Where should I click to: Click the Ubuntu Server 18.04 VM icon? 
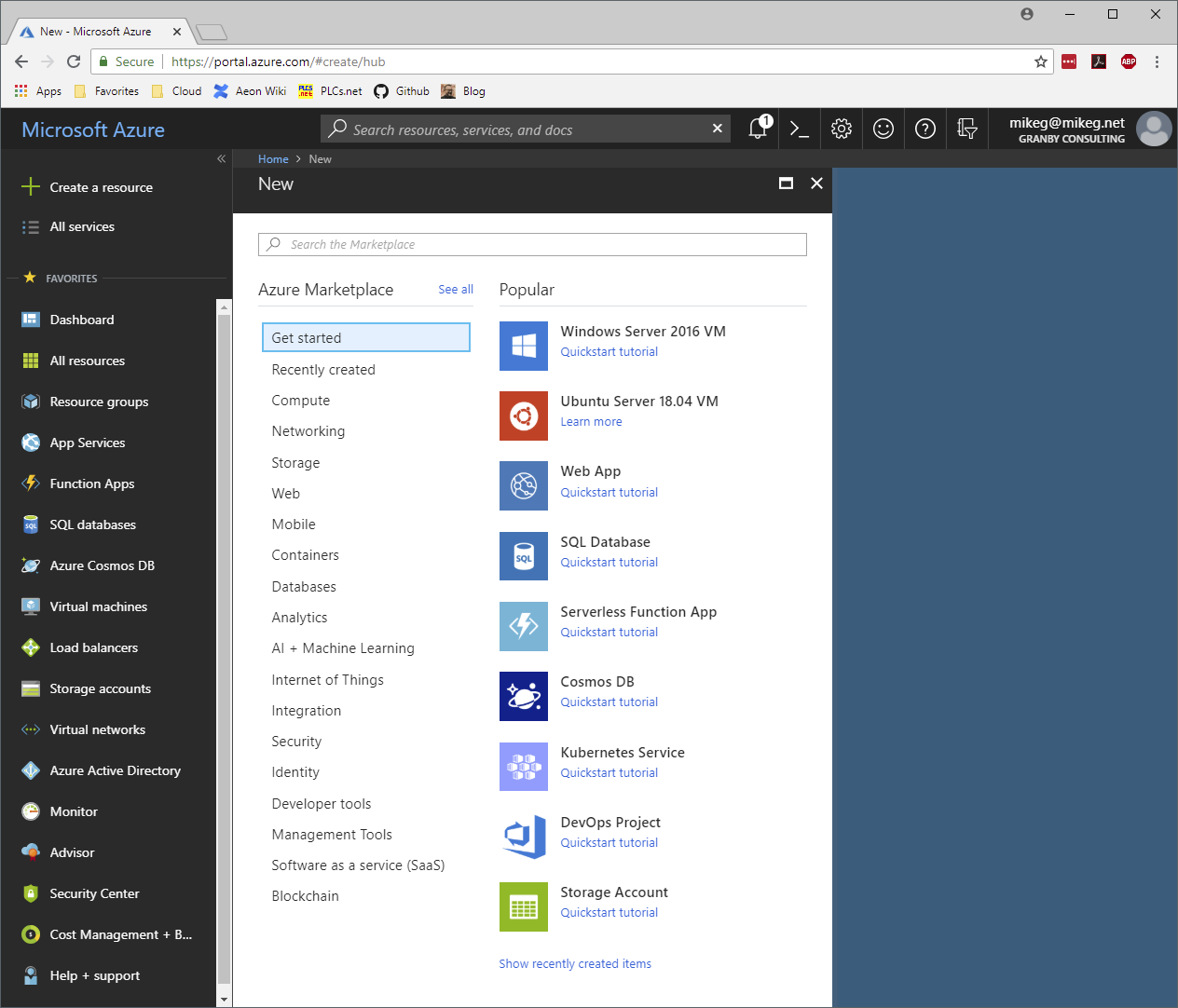pyautogui.click(x=524, y=415)
